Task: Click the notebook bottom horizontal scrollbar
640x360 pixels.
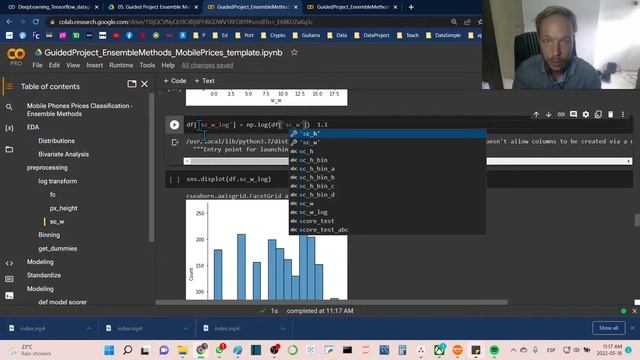Action: click(x=331, y=302)
